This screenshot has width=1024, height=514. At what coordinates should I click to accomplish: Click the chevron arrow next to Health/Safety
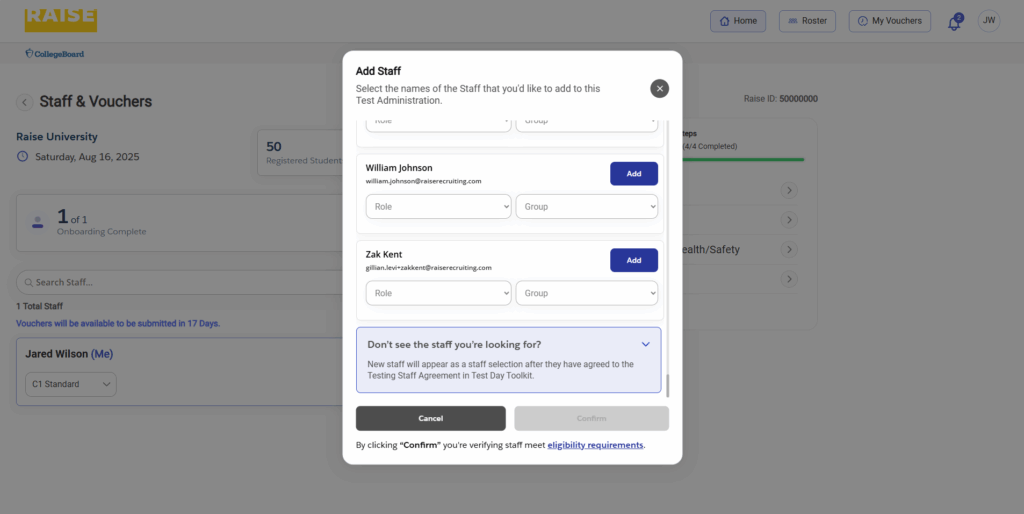pyautogui.click(x=789, y=249)
